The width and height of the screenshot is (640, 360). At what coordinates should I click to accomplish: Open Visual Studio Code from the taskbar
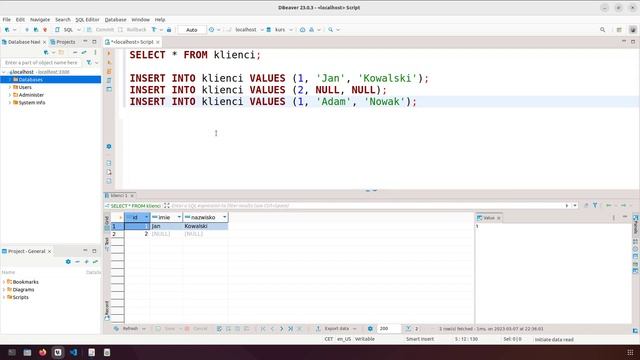[73, 352]
